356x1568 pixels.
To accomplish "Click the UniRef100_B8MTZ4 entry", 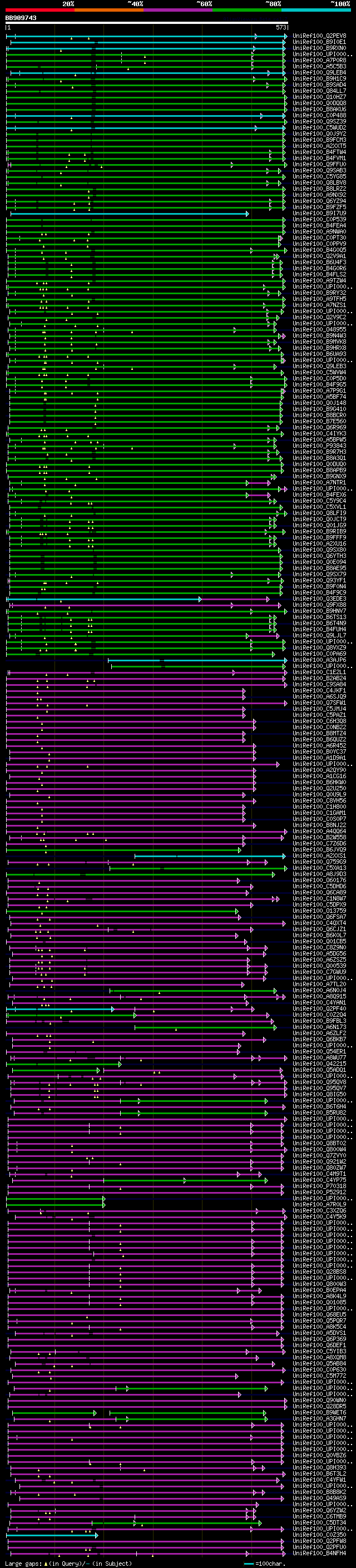I will pyautogui.click(x=319, y=734).
